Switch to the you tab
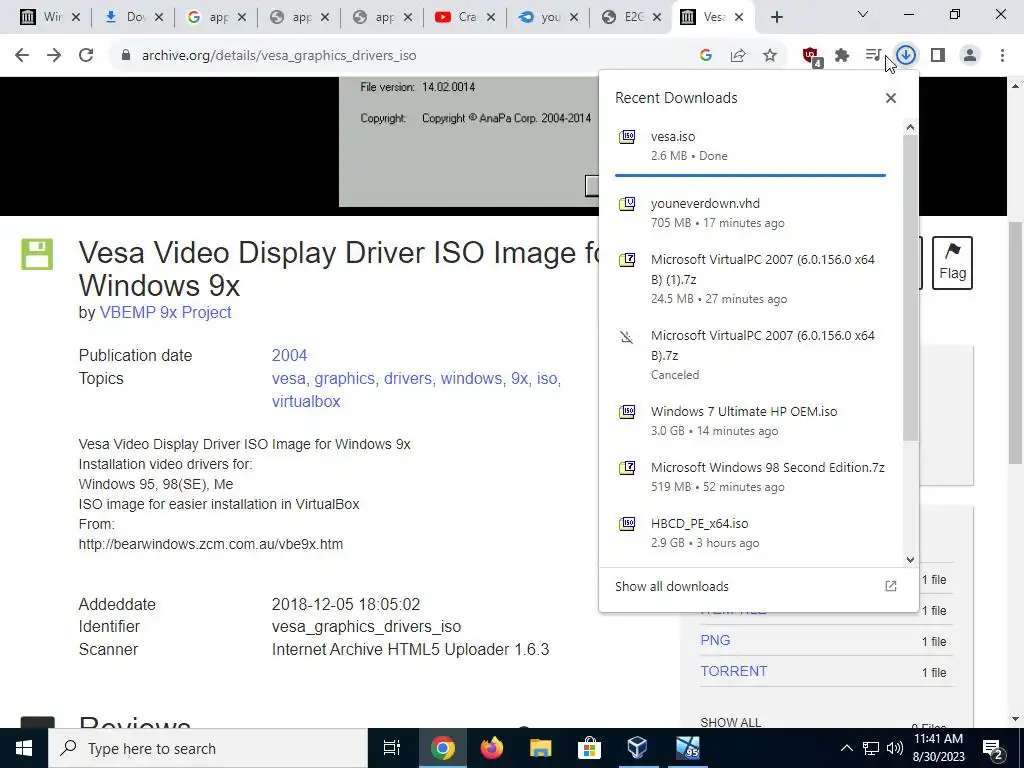The height and width of the screenshot is (768, 1024). point(547,17)
